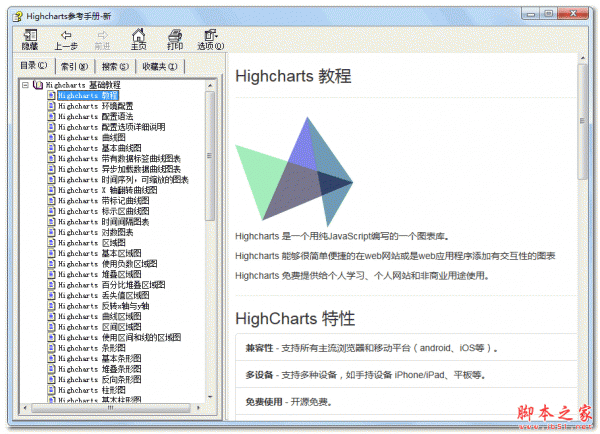This screenshot has width=600, height=434.
Task: Open Highcharts 带有数据标签曲线图表 entry
Action: (x=119, y=158)
